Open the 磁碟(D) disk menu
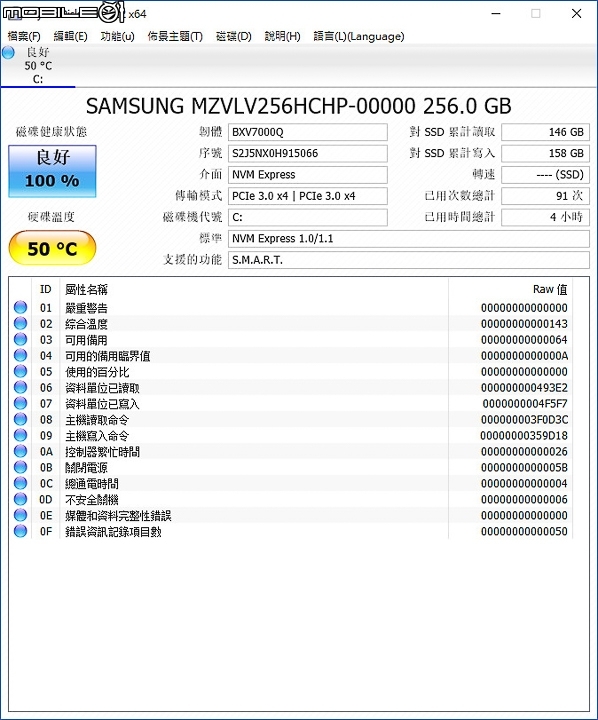 click(x=234, y=36)
